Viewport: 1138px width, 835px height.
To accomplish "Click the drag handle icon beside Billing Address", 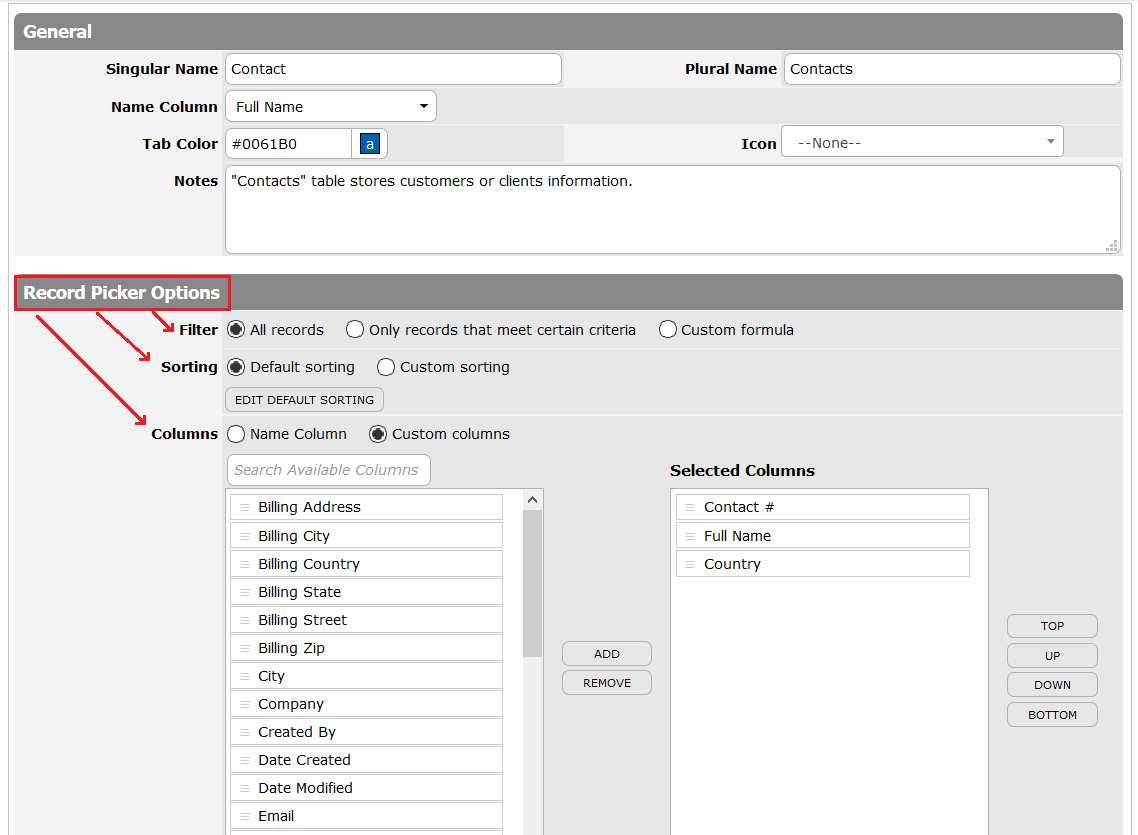I will coord(245,507).
